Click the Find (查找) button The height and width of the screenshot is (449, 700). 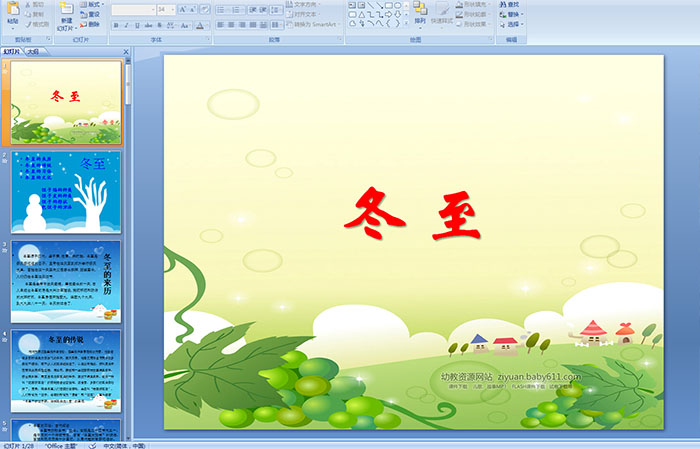click(x=509, y=4)
